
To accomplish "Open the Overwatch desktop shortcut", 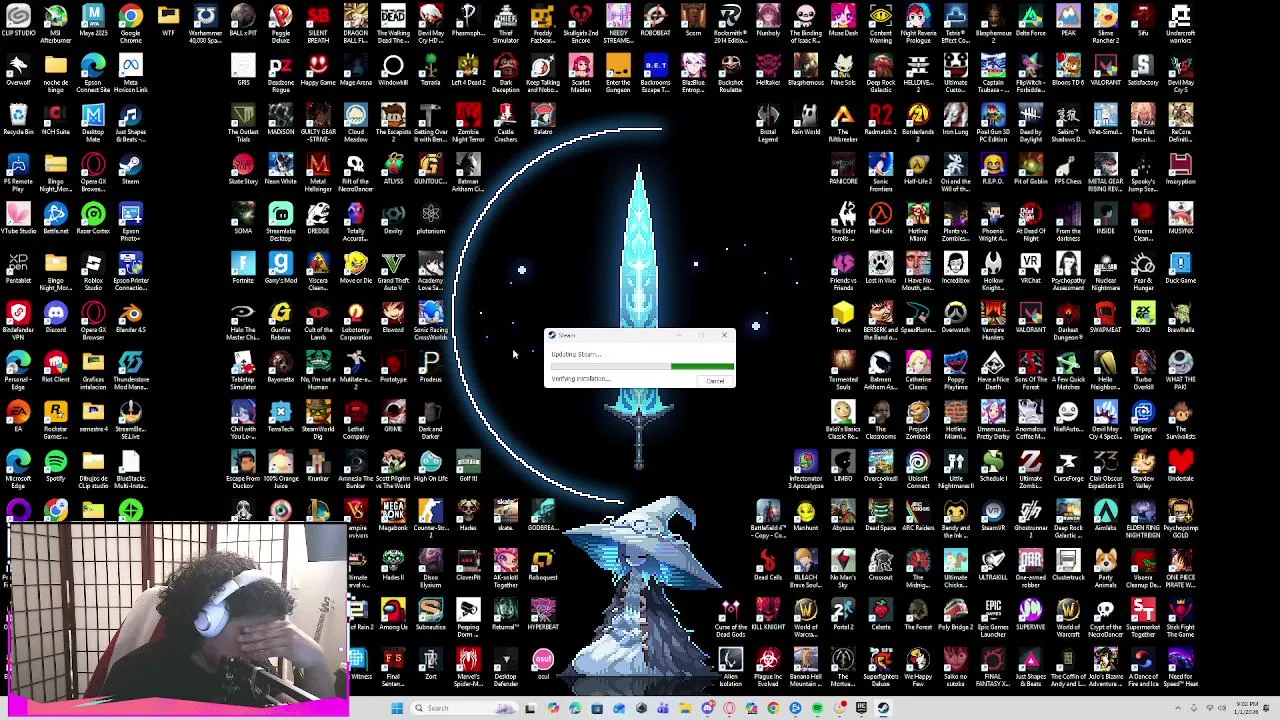I will (x=955, y=318).
